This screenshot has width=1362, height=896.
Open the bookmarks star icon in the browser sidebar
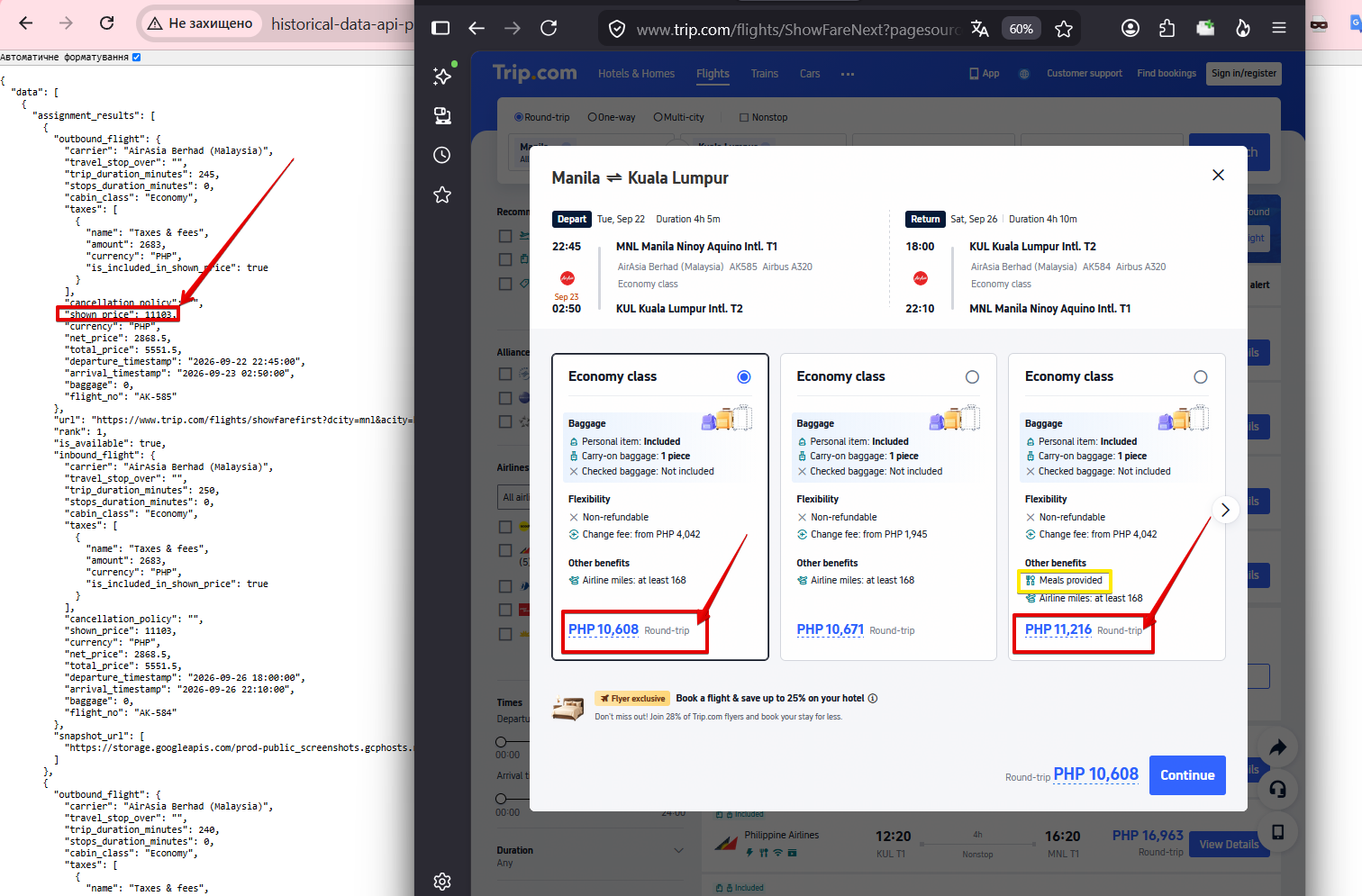[x=442, y=195]
